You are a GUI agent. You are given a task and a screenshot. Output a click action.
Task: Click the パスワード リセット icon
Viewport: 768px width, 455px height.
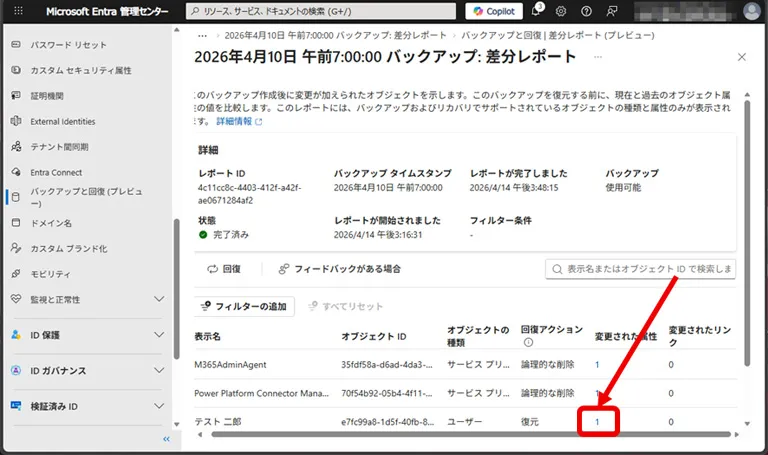[16, 45]
